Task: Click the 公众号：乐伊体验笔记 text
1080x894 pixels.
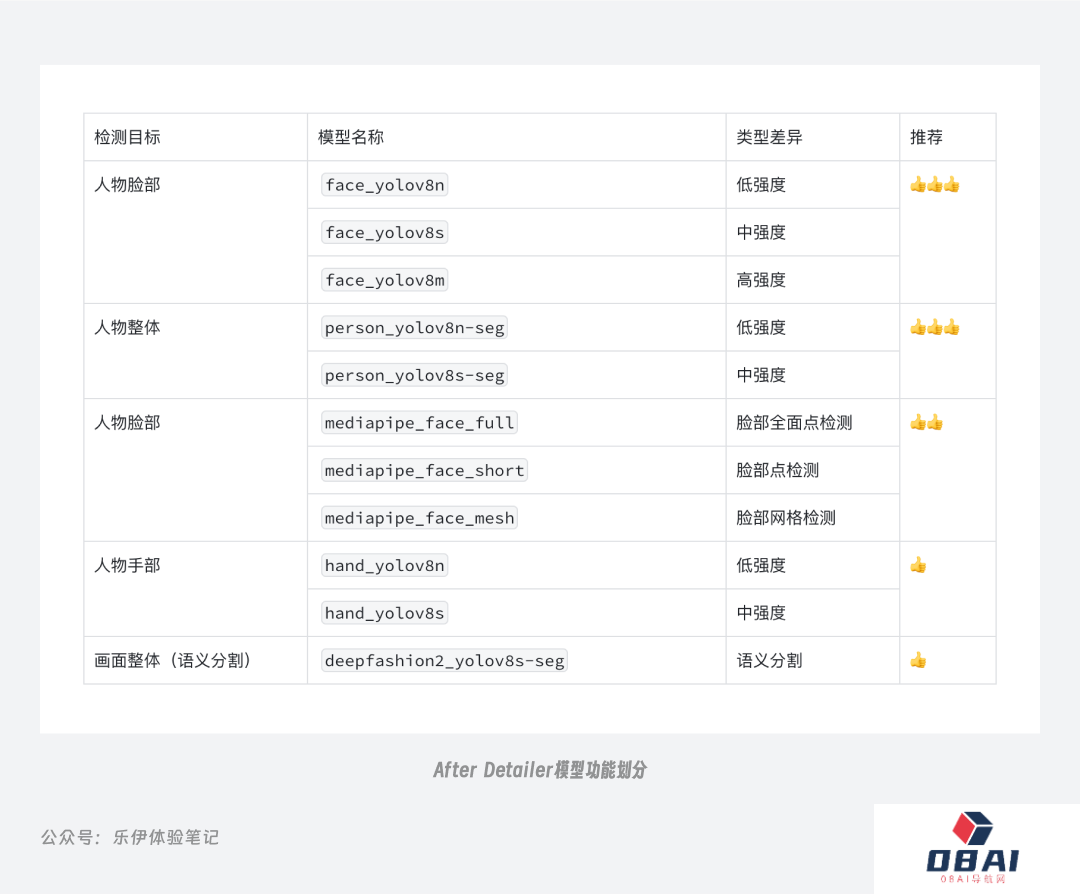Action: tap(130, 837)
